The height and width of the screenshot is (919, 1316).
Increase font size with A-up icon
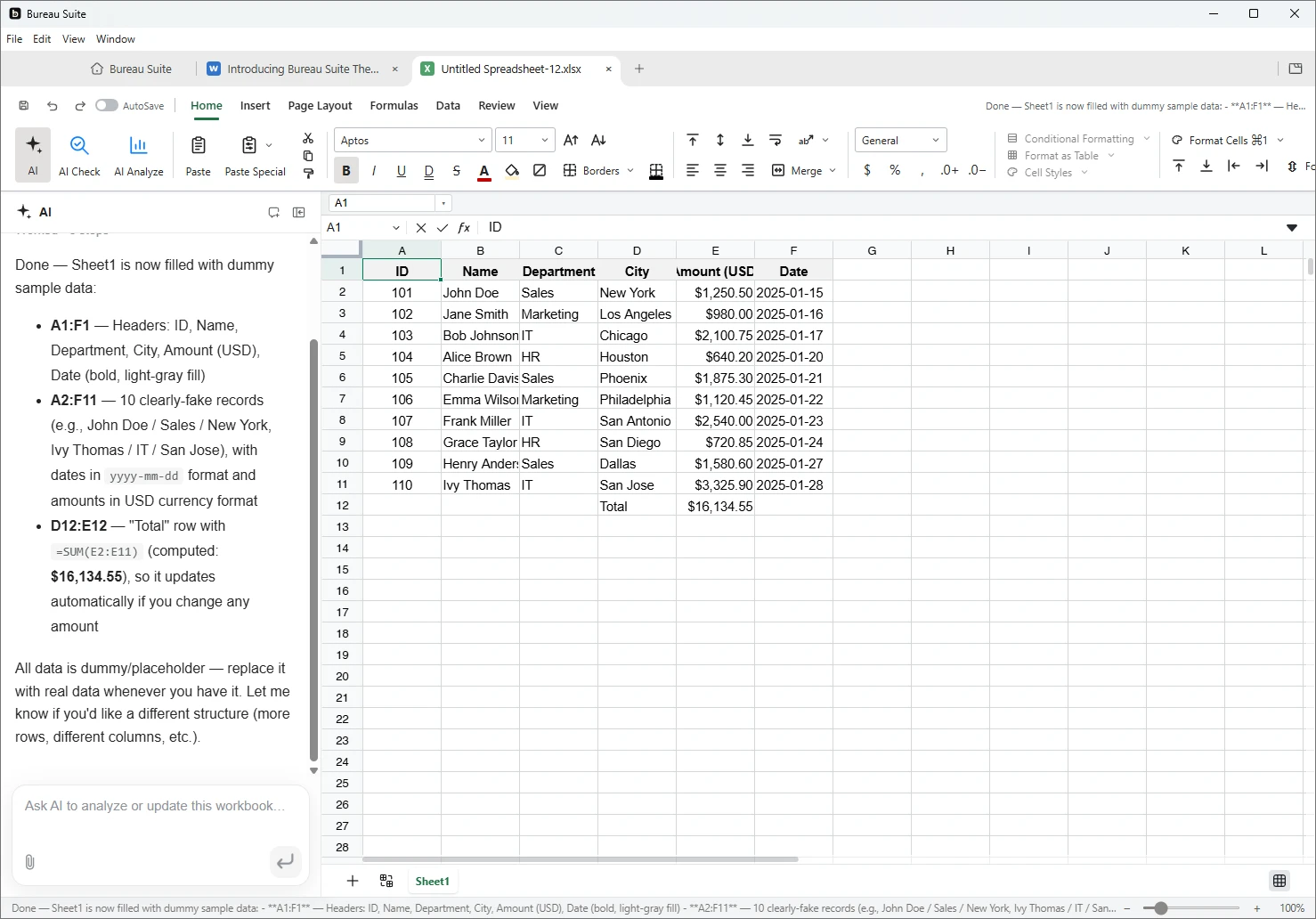pos(572,141)
